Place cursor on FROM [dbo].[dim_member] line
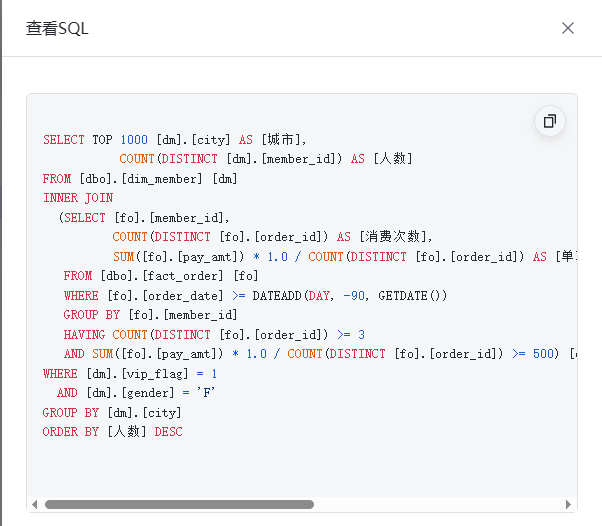The width and height of the screenshot is (602, 526). tap(140, 179)
